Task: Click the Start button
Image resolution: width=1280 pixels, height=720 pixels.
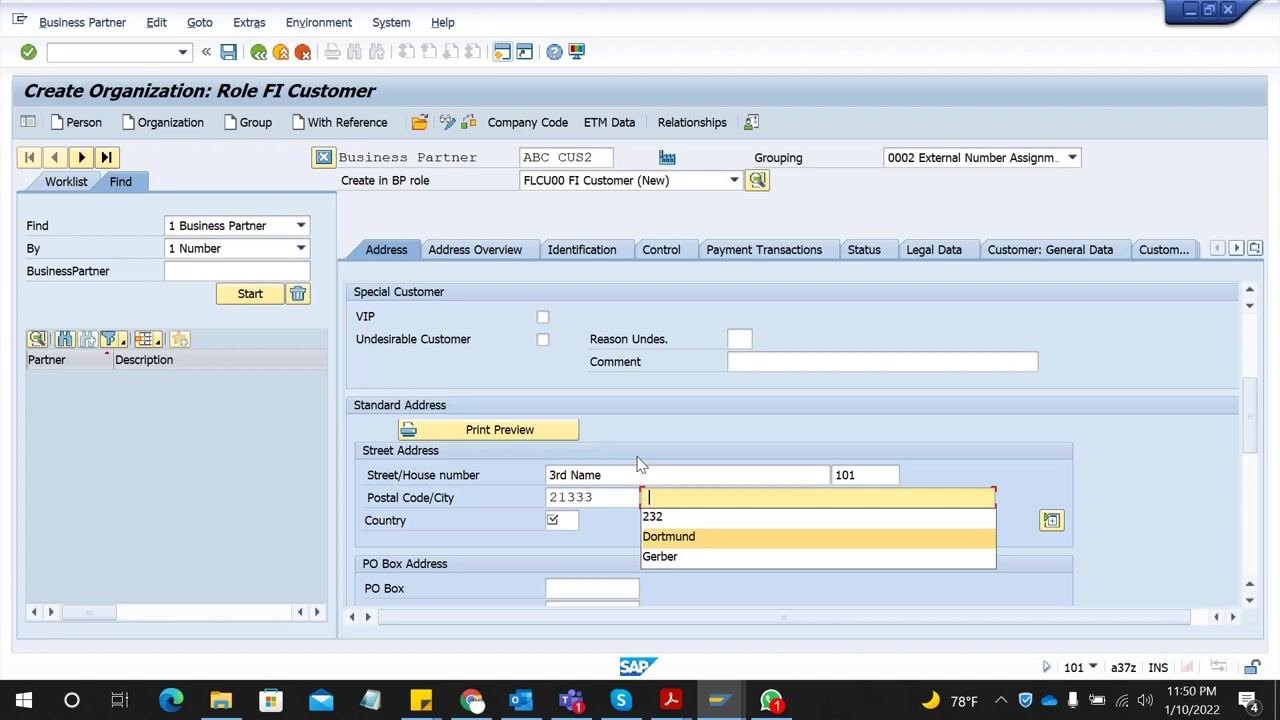Action: point(250,293)
